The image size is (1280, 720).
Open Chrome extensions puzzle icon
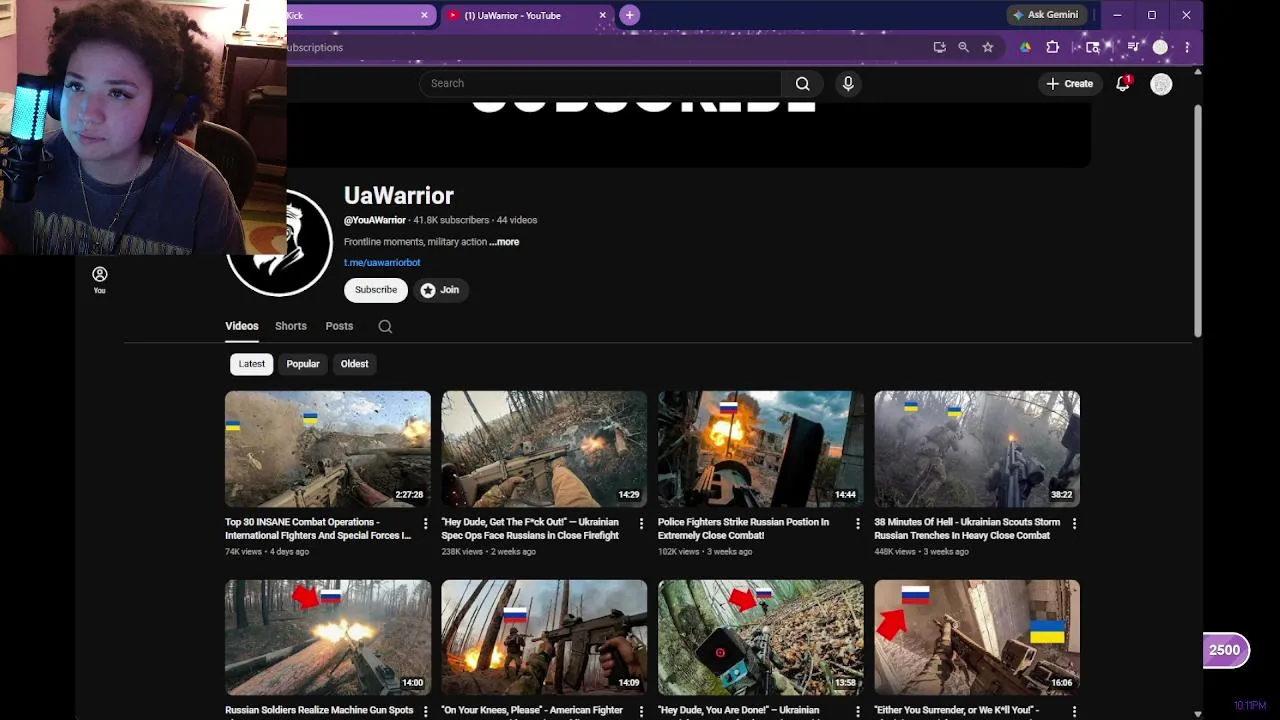click(1052, 47)
